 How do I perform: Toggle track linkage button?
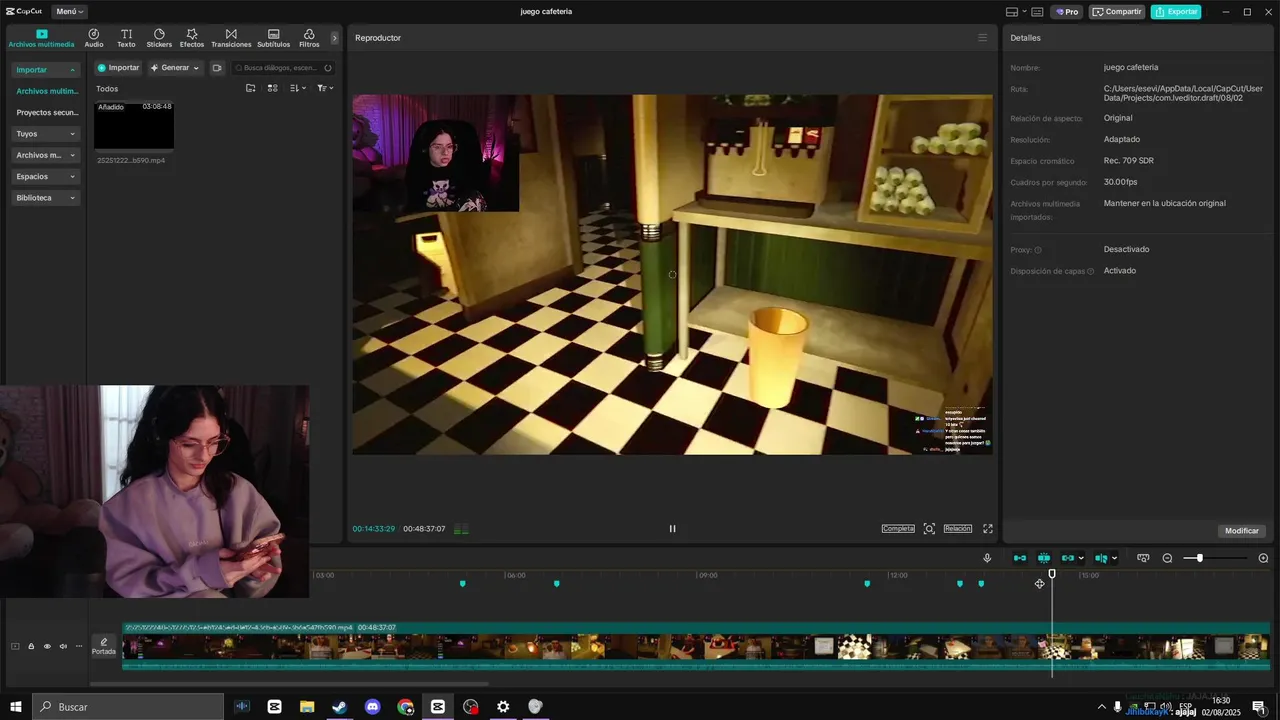[x=1067, y=558]
